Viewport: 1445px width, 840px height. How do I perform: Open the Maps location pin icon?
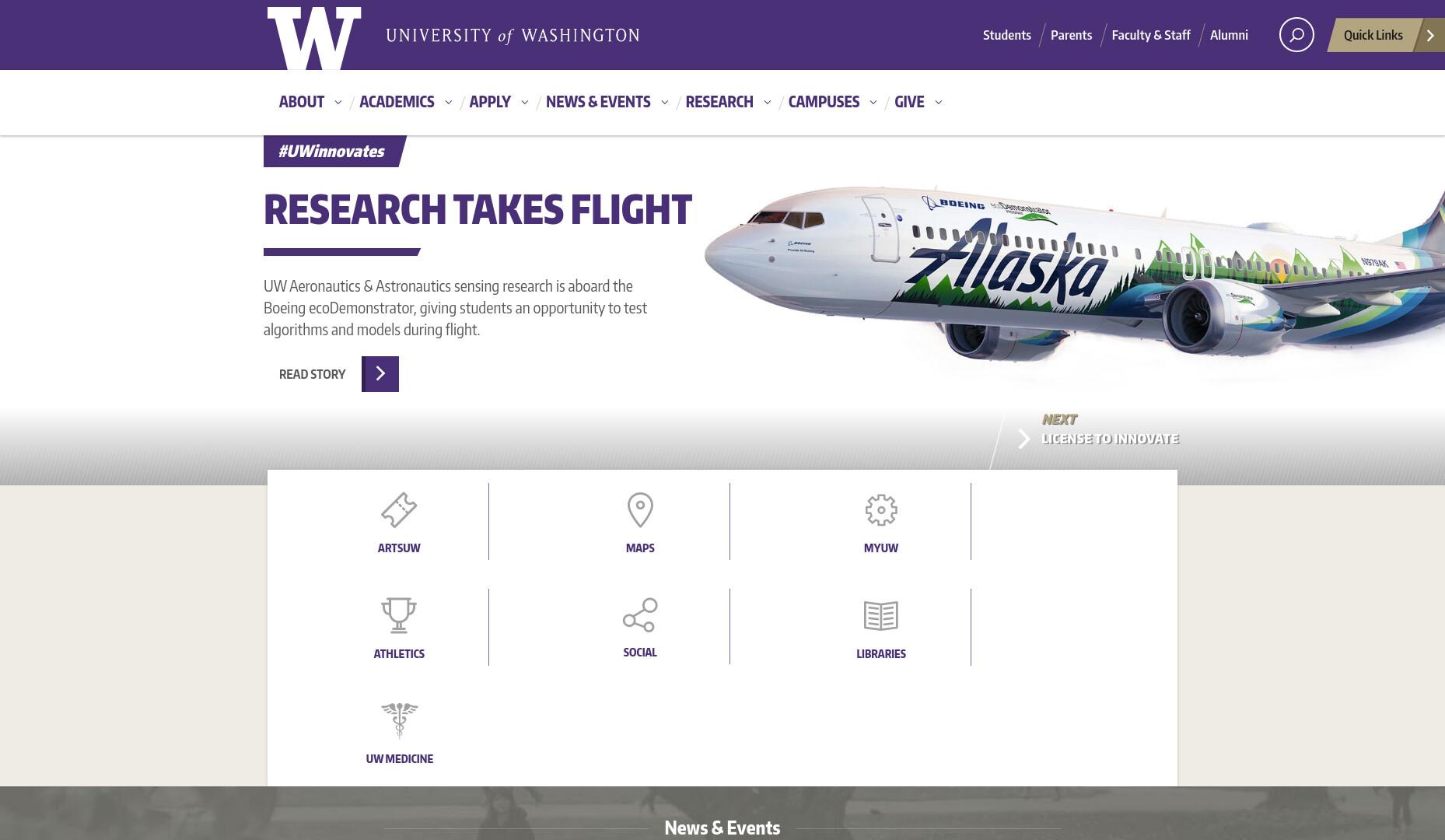pyautogui.click(x=640, y=510)
